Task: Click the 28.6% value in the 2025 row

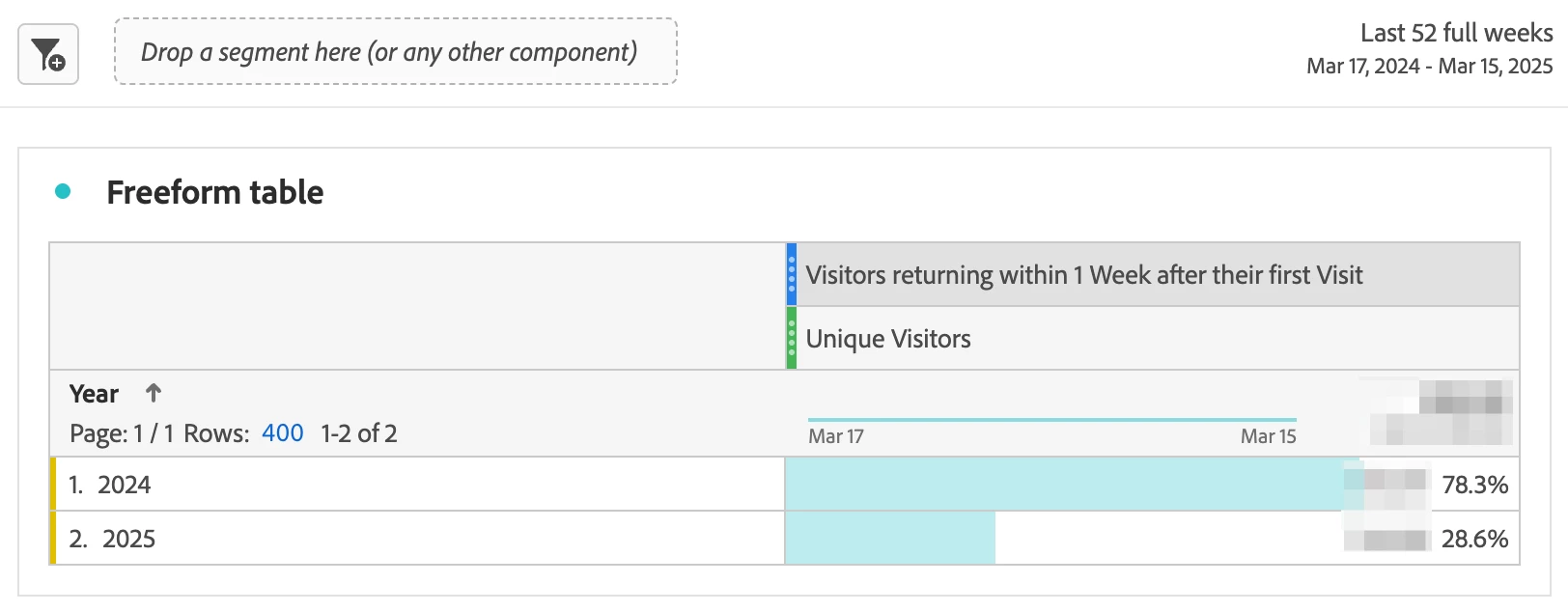Action: click(1474, 539)
